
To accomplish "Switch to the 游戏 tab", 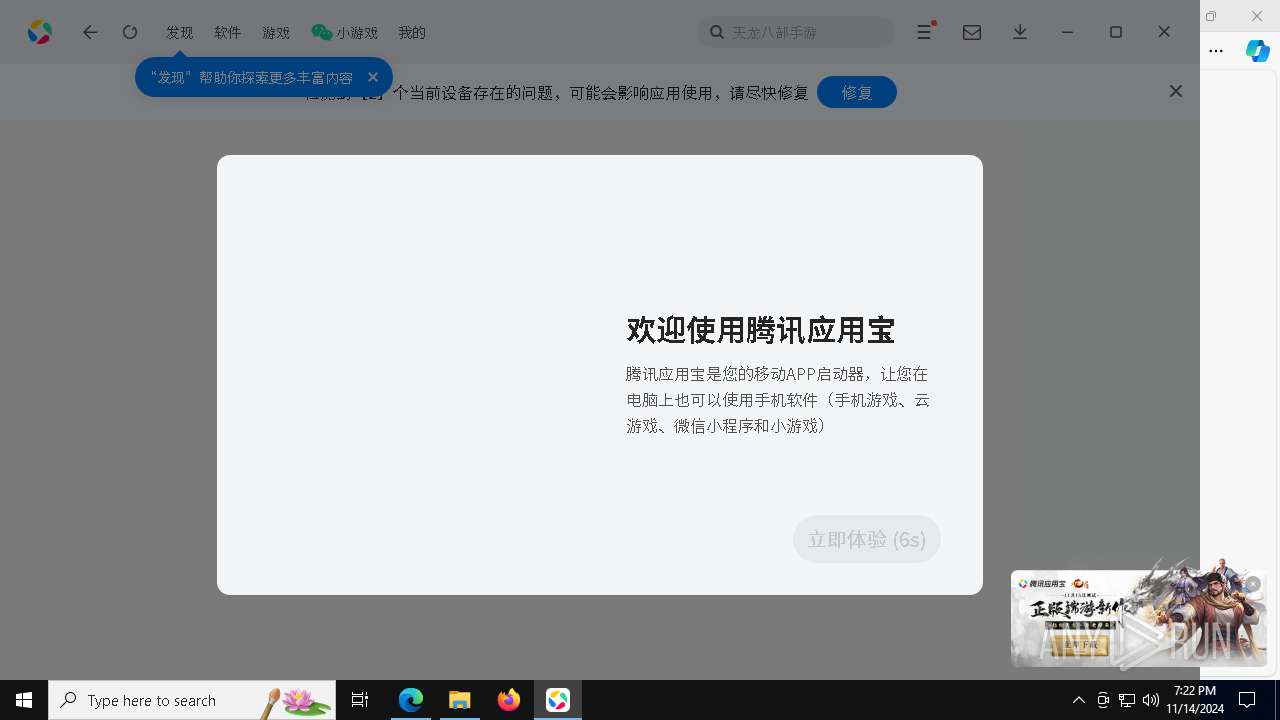I will [x=276, y=32].
